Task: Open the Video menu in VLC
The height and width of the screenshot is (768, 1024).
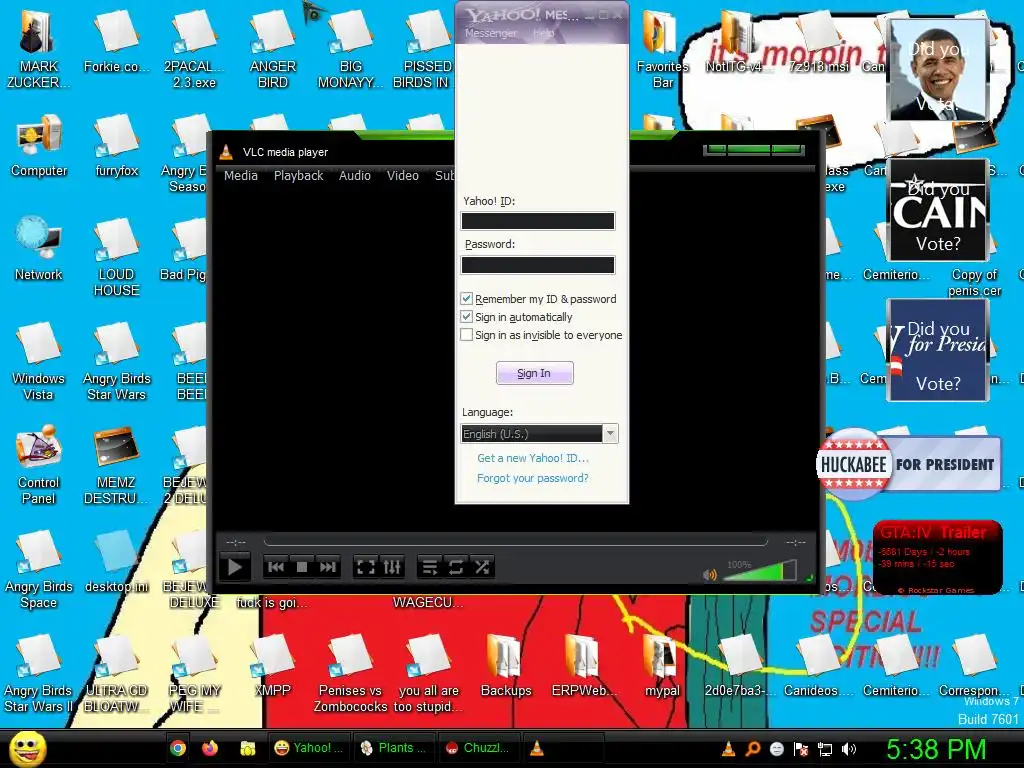Action: (402, 176)
